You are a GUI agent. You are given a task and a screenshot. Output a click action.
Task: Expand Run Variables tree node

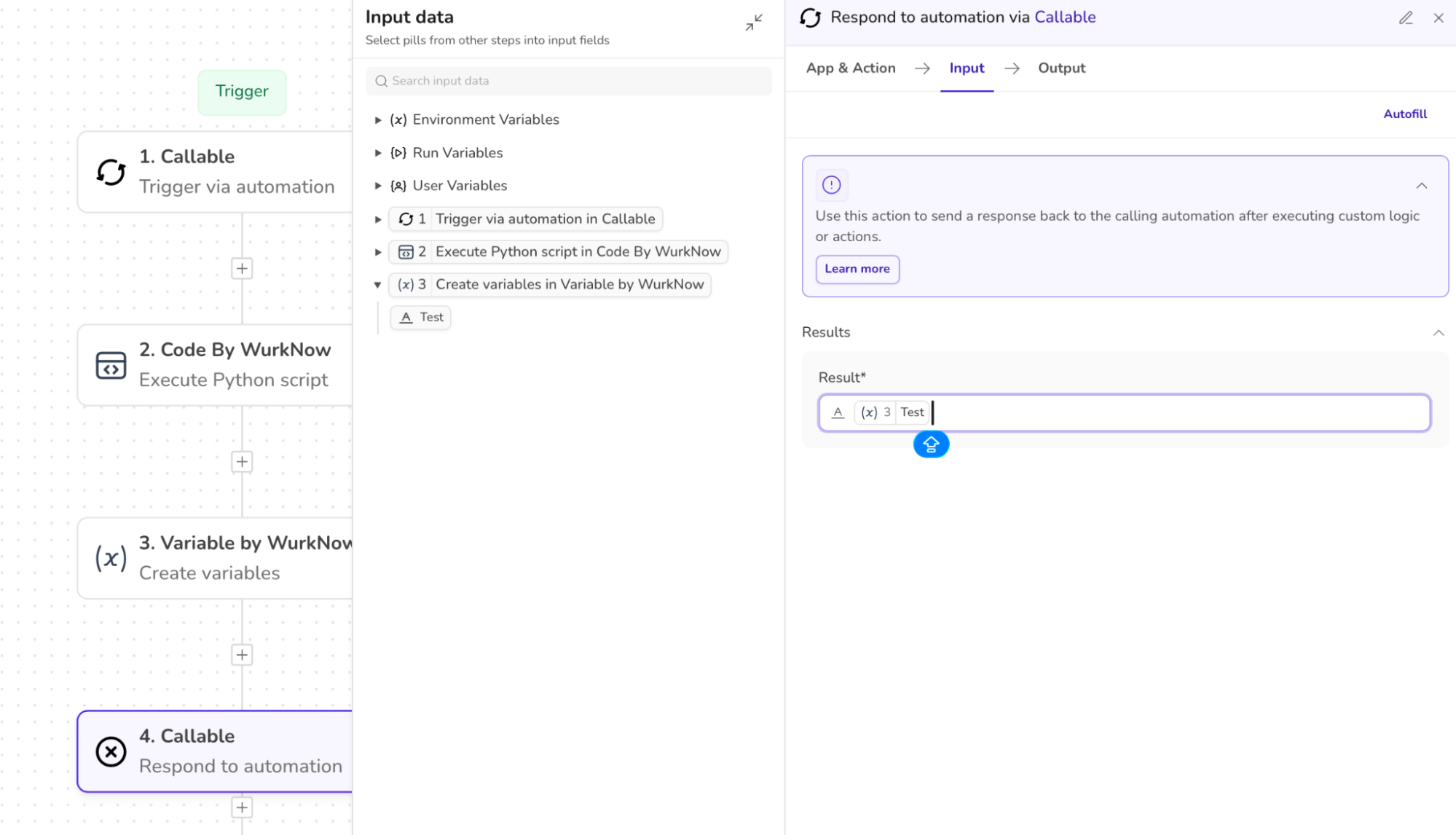[x=378, y=153]
